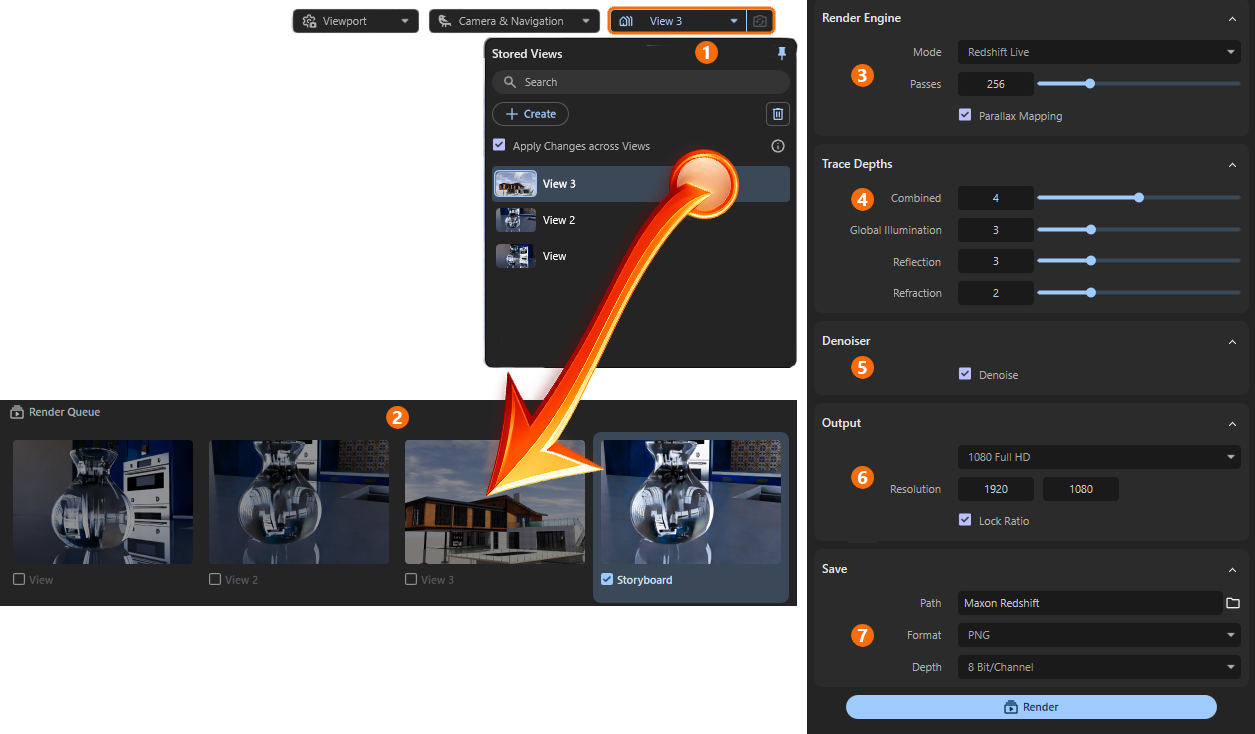Open the Depth dropdown showing 8 Bit/Channel
Screen dimensions: 1255x734
[x=1099, y=667]
